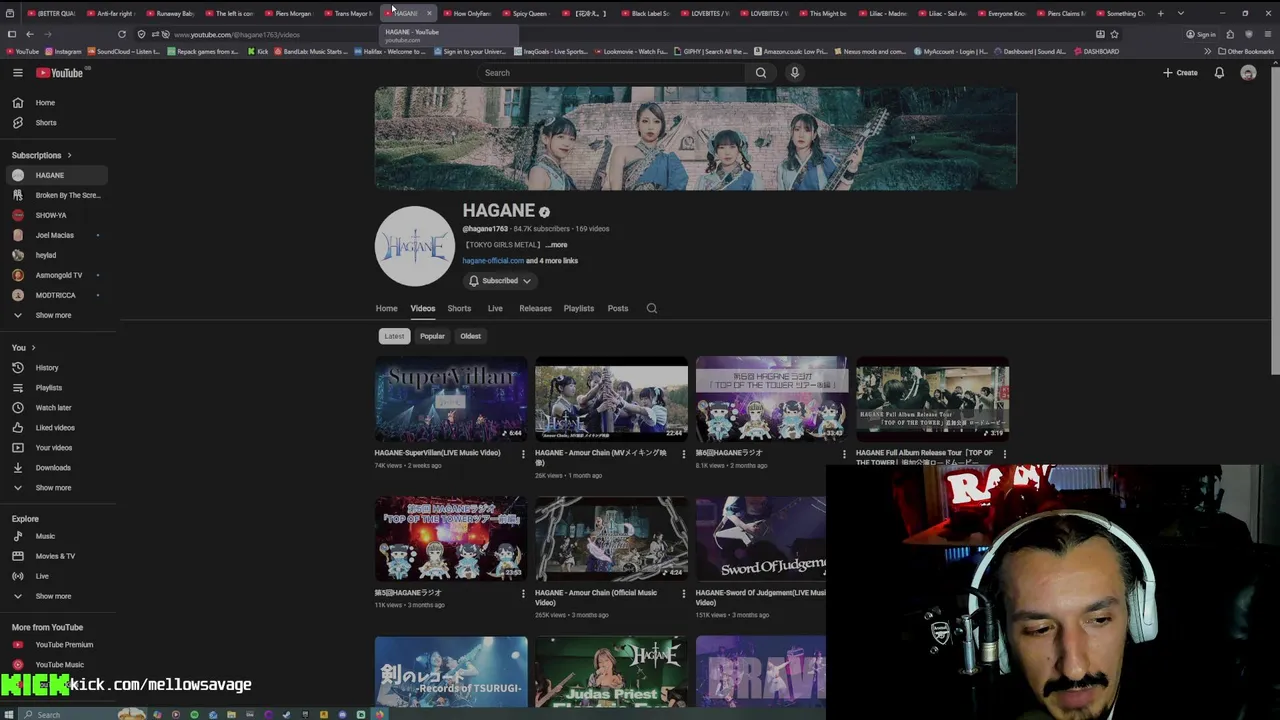This screenshot has width=1280, height=720.
Task: Search within the HAGANE channel
Action: point(652,308)
